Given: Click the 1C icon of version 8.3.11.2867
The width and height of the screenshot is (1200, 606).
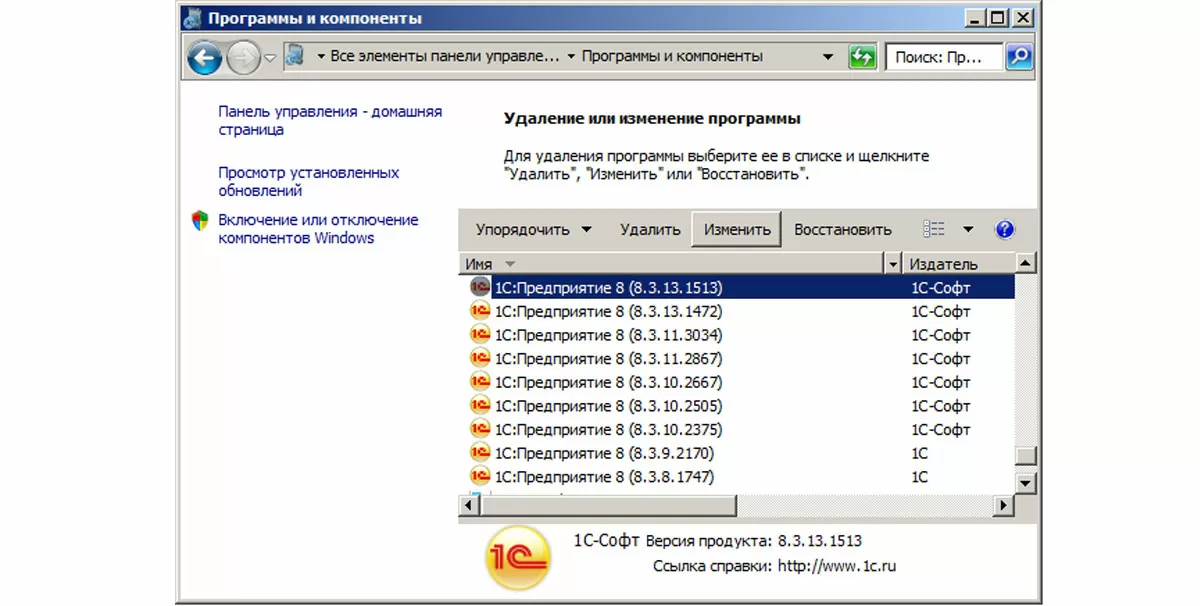Looking at the screenshot, I should (x=480, y=358).
